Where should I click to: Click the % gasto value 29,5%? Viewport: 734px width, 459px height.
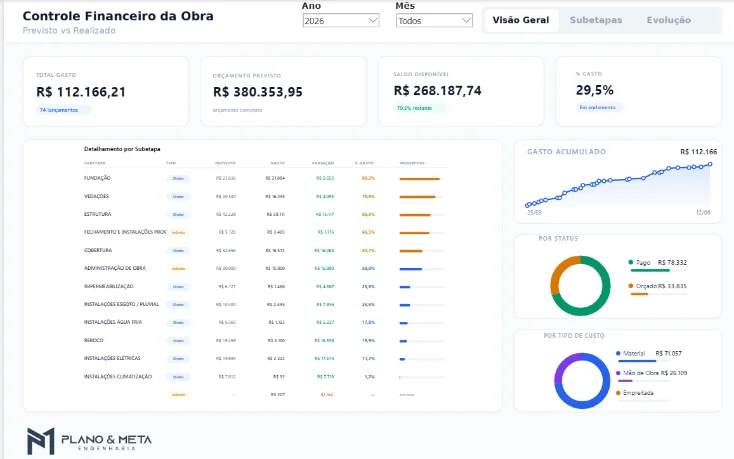coord(595,90)
